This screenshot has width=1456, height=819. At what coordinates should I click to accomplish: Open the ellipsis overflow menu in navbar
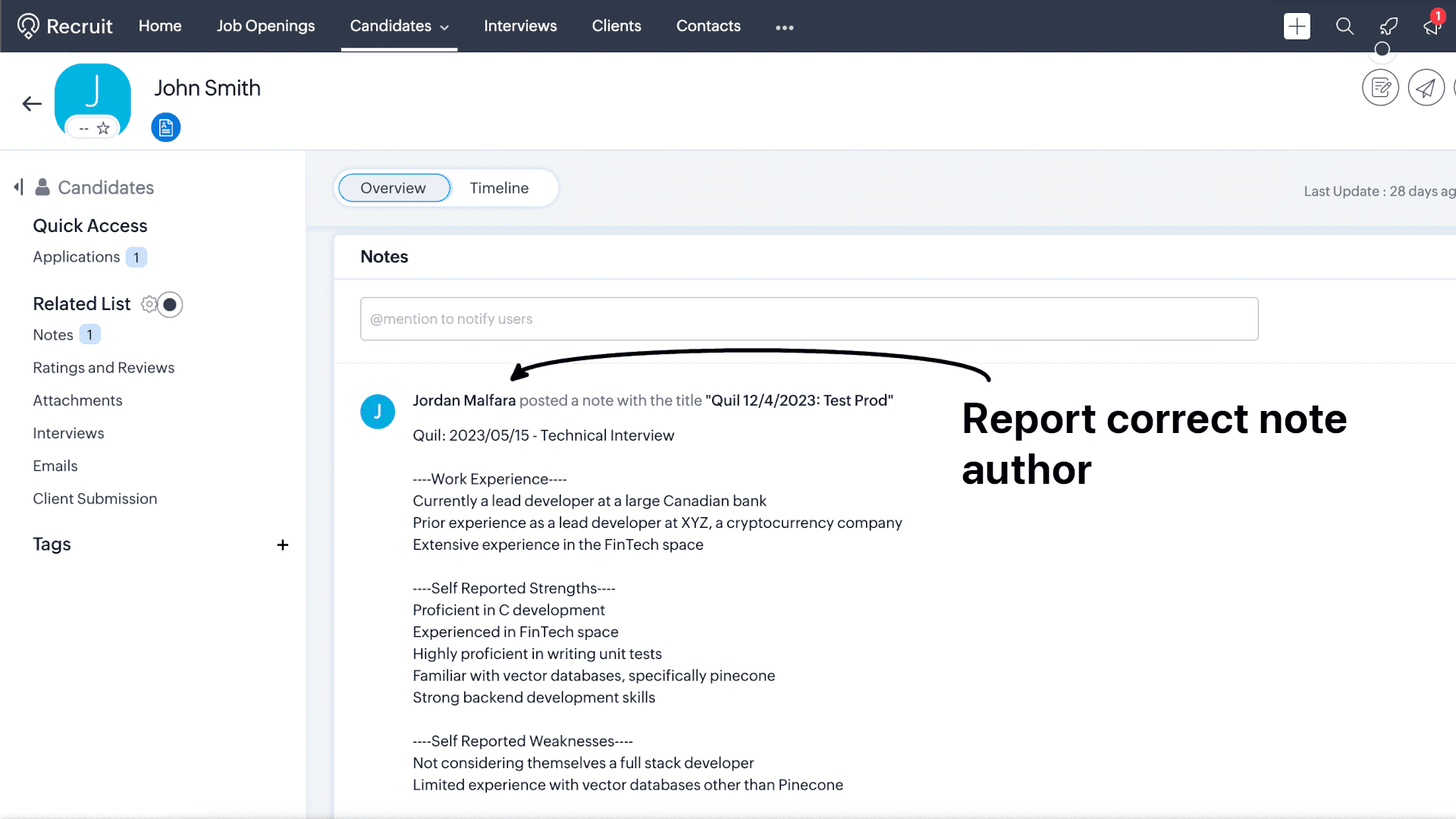pos(784,27)
